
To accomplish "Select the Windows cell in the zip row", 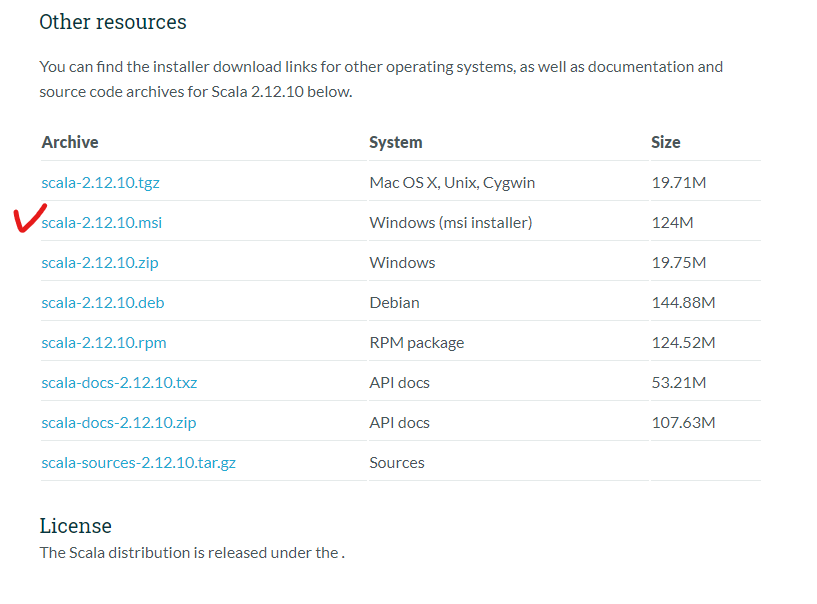I will pyautogui.click(x=402, y=263).
